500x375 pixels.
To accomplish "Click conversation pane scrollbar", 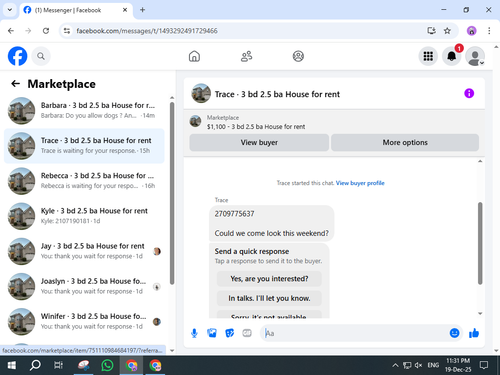I will [480, 243].
